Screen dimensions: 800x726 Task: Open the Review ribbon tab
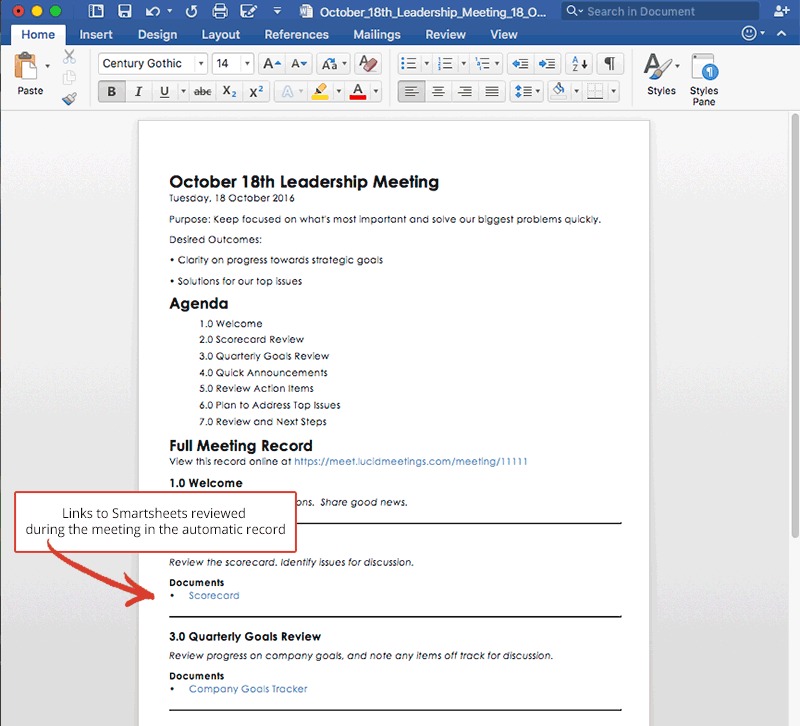click(445, 34)
